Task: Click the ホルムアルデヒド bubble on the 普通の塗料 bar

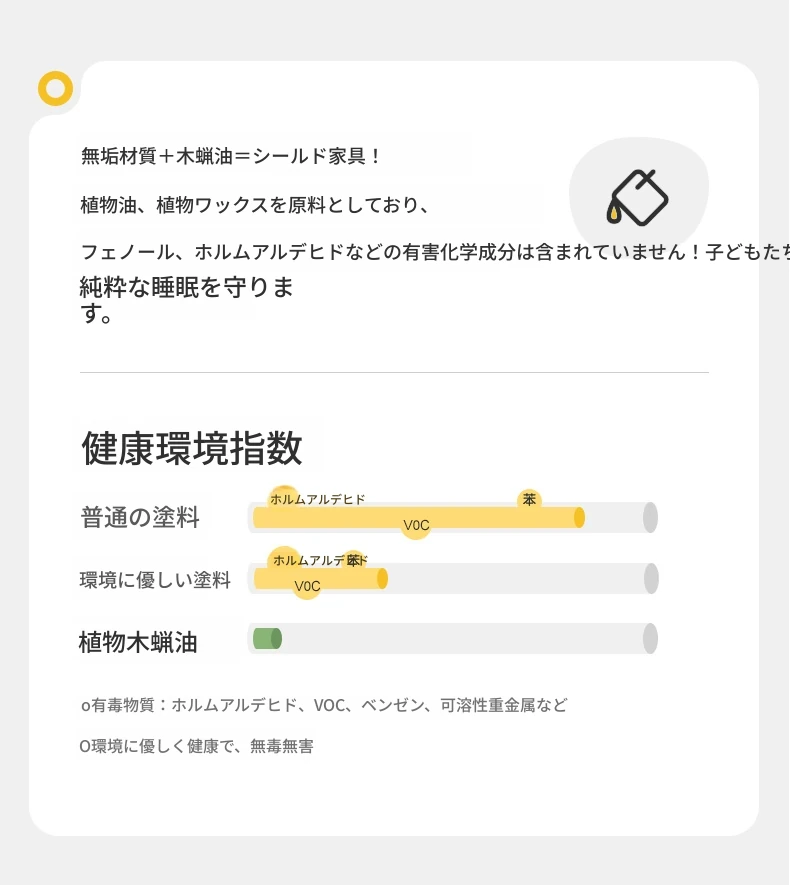Action: click(317, 499)
